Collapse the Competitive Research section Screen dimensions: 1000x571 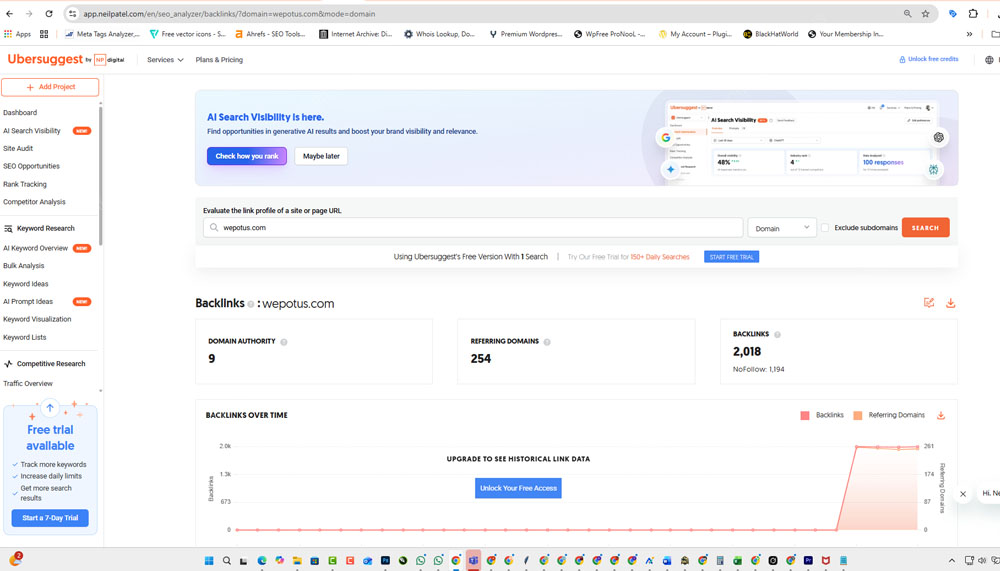45,364
